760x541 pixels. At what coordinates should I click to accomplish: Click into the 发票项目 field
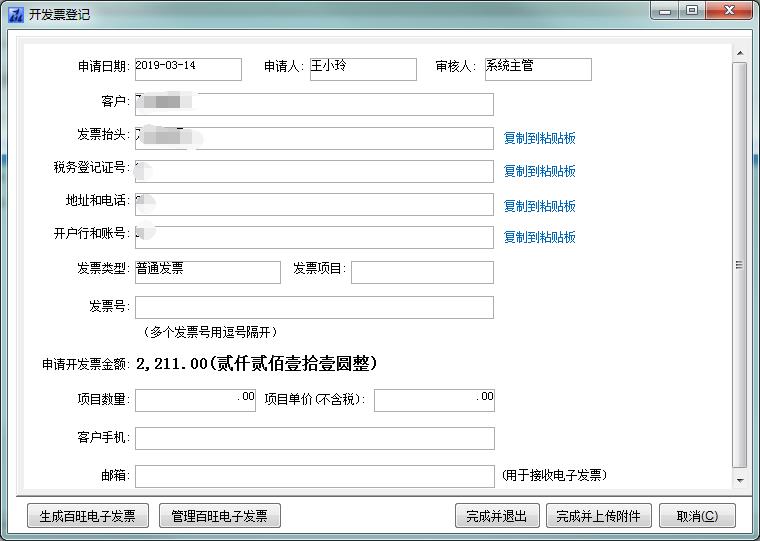pos(422,272)
